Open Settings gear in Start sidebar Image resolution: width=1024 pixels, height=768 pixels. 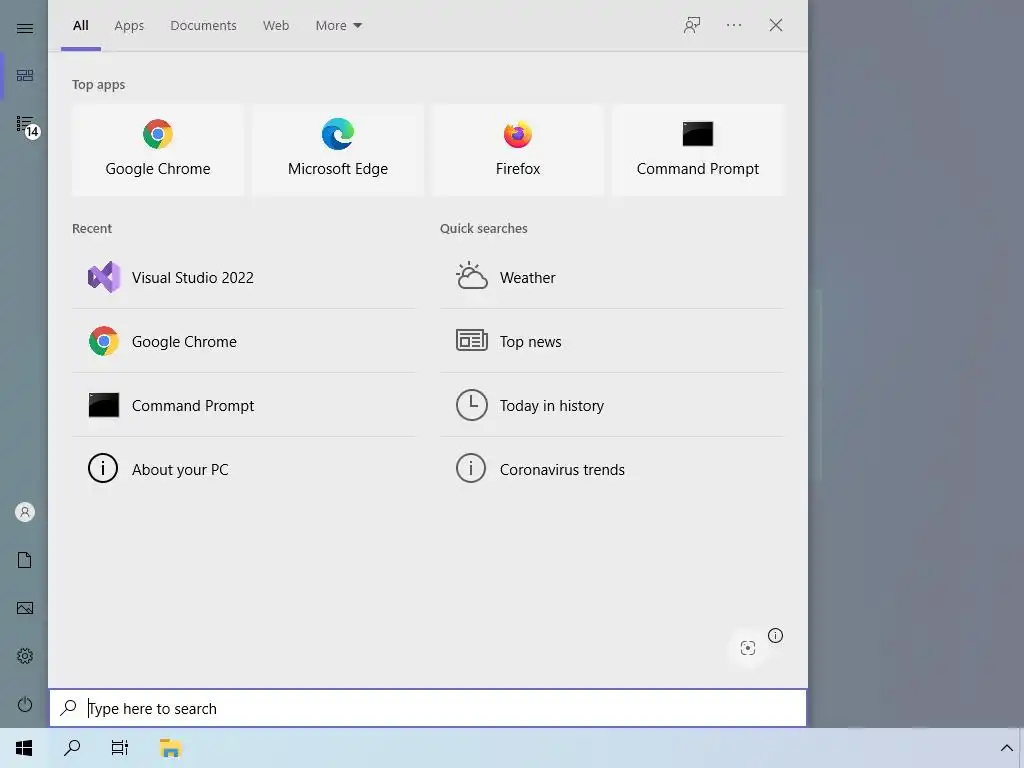coord(25,656)
